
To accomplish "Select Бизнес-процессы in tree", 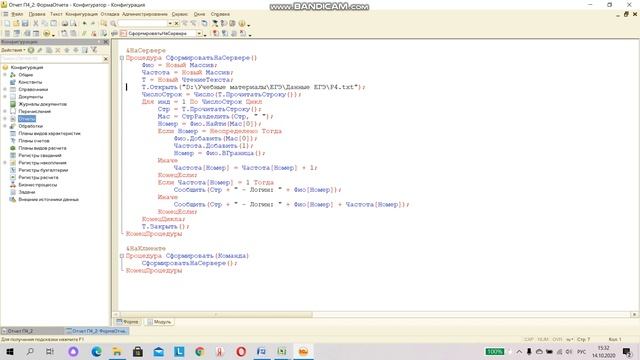I will tap(38, 185).
